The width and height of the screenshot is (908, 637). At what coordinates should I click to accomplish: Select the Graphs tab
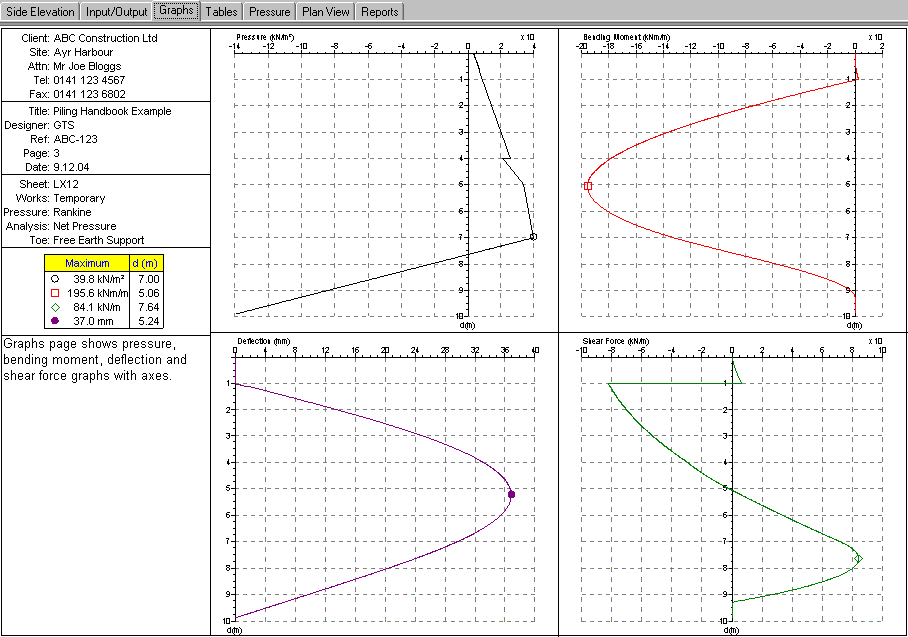tap(176, 12)
